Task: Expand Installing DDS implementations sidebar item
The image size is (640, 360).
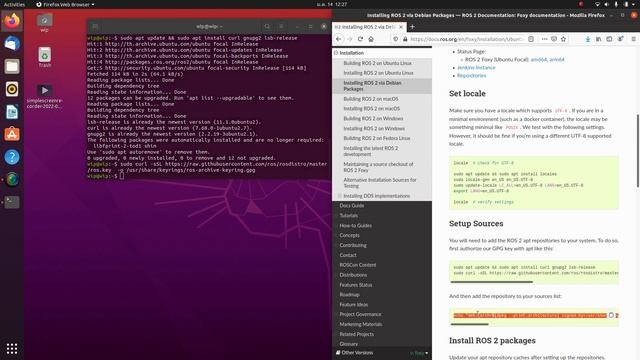Action: (340, 196)
